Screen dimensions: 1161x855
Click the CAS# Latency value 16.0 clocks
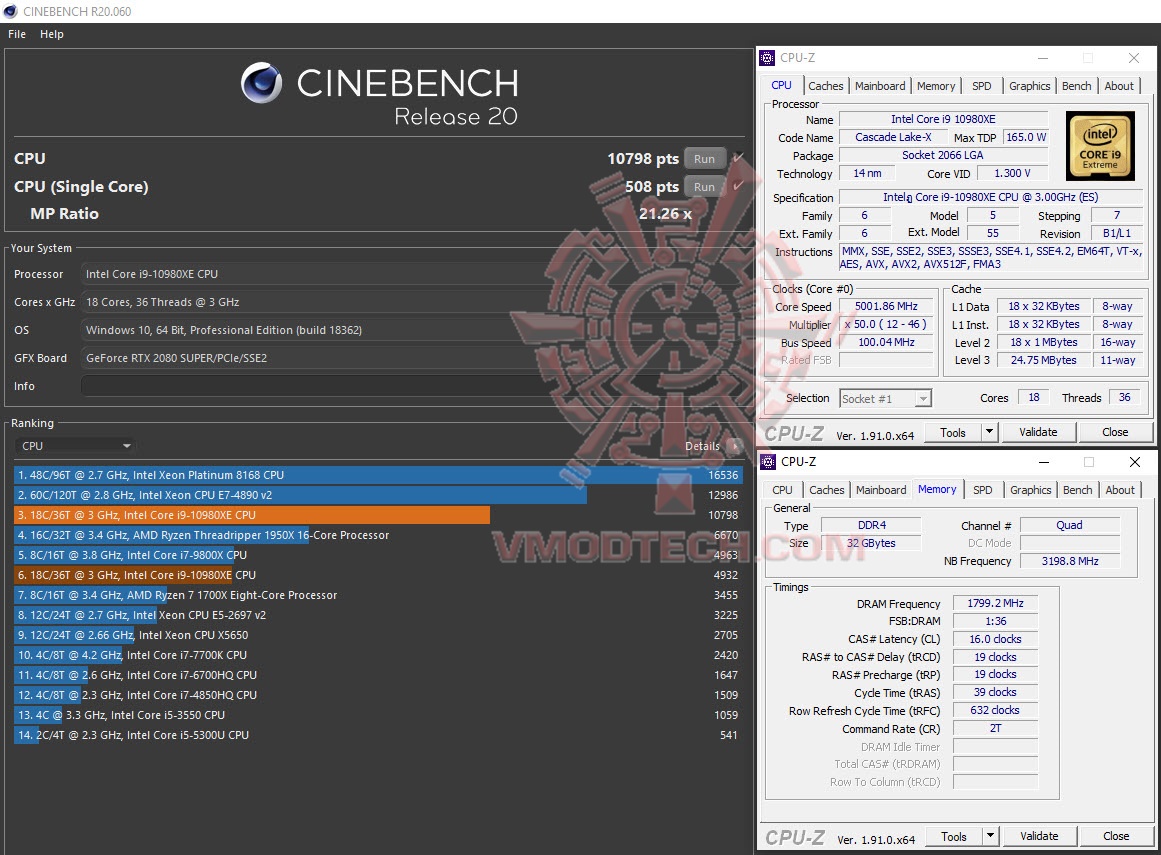click(x=995, y=639)
